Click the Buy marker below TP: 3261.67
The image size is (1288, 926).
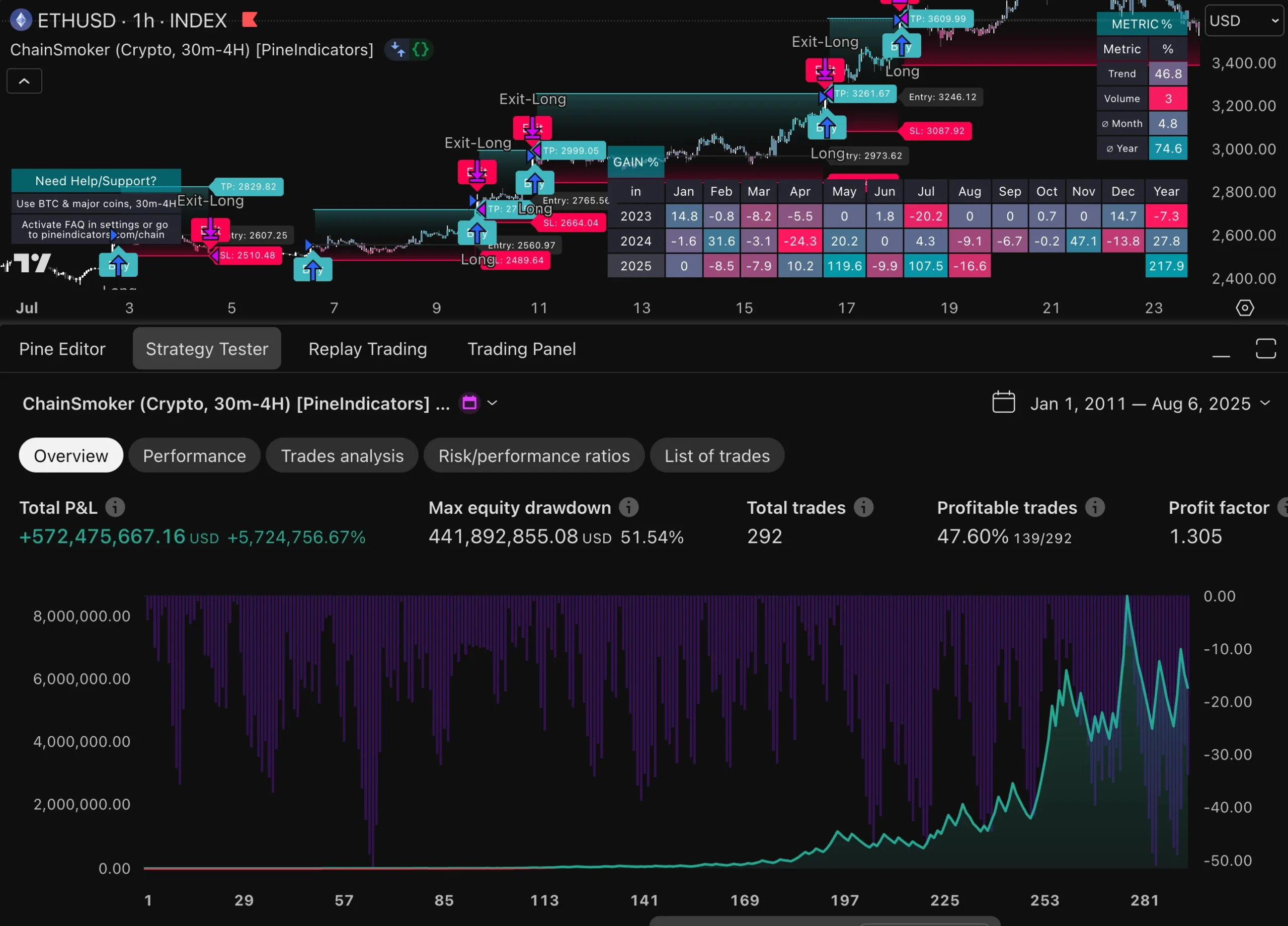click(x=826, y=127)
